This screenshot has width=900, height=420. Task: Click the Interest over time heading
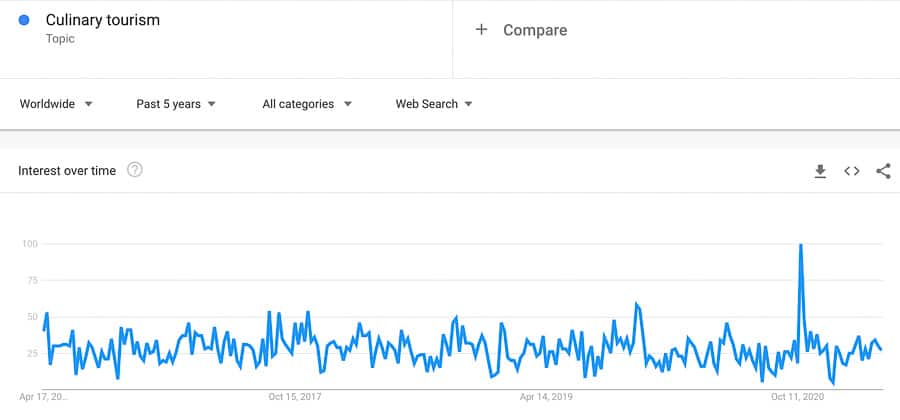tap(67, 171)
